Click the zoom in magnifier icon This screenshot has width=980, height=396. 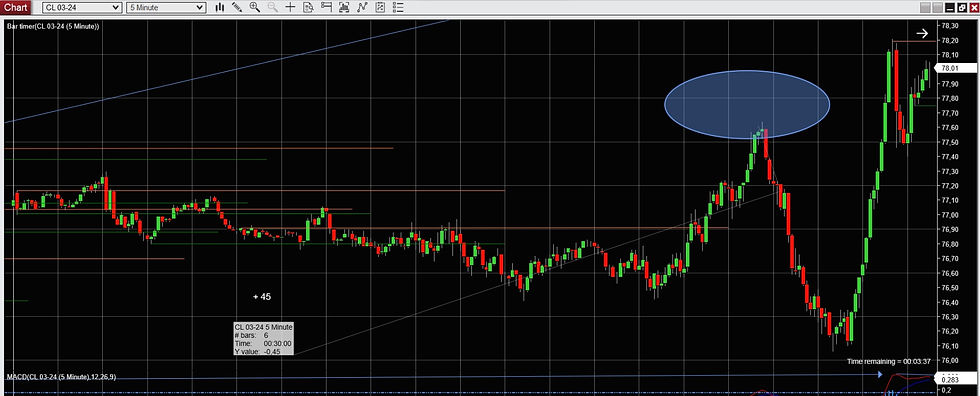click(254, 7)
